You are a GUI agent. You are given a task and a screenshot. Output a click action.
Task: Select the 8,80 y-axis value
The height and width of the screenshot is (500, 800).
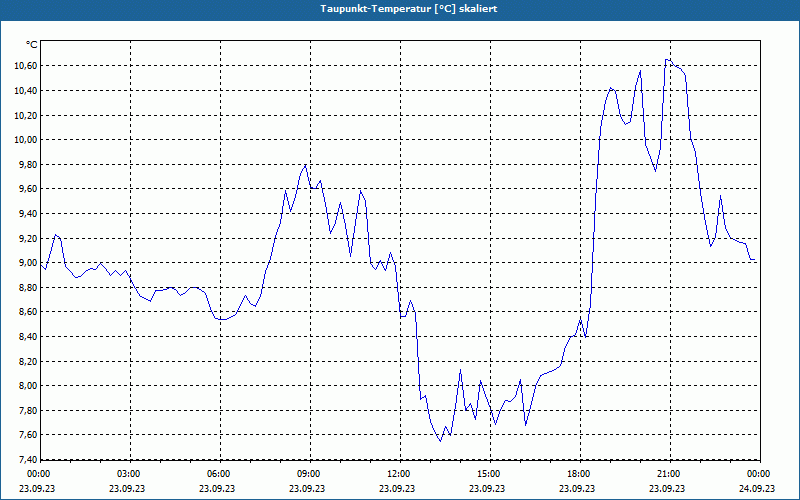[x=27, y=288]
